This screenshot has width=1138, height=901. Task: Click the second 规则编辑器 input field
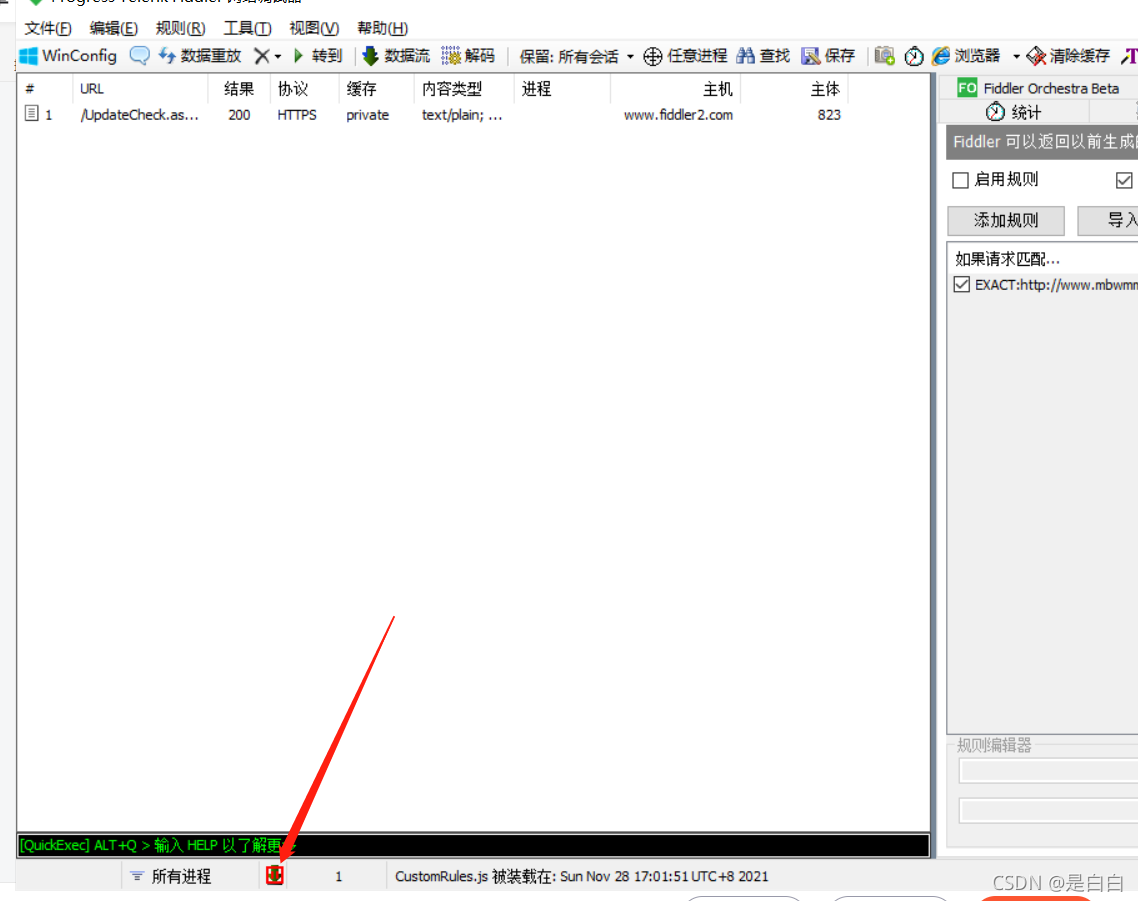point(1048,810)
